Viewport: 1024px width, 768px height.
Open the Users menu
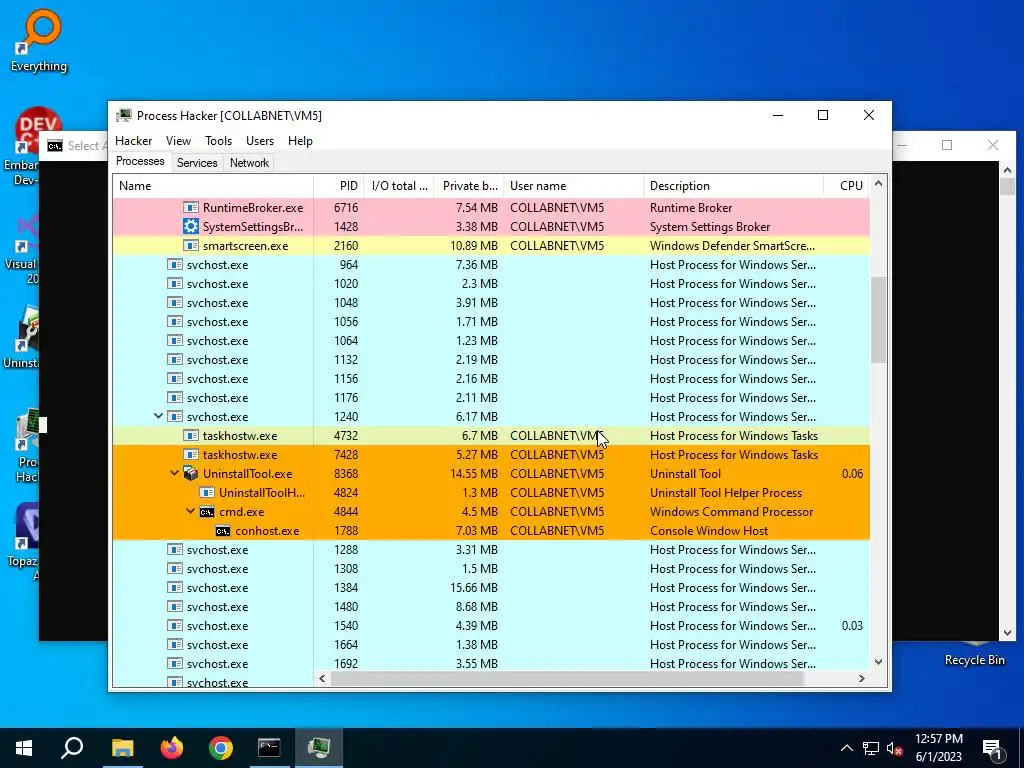point(260,141)
